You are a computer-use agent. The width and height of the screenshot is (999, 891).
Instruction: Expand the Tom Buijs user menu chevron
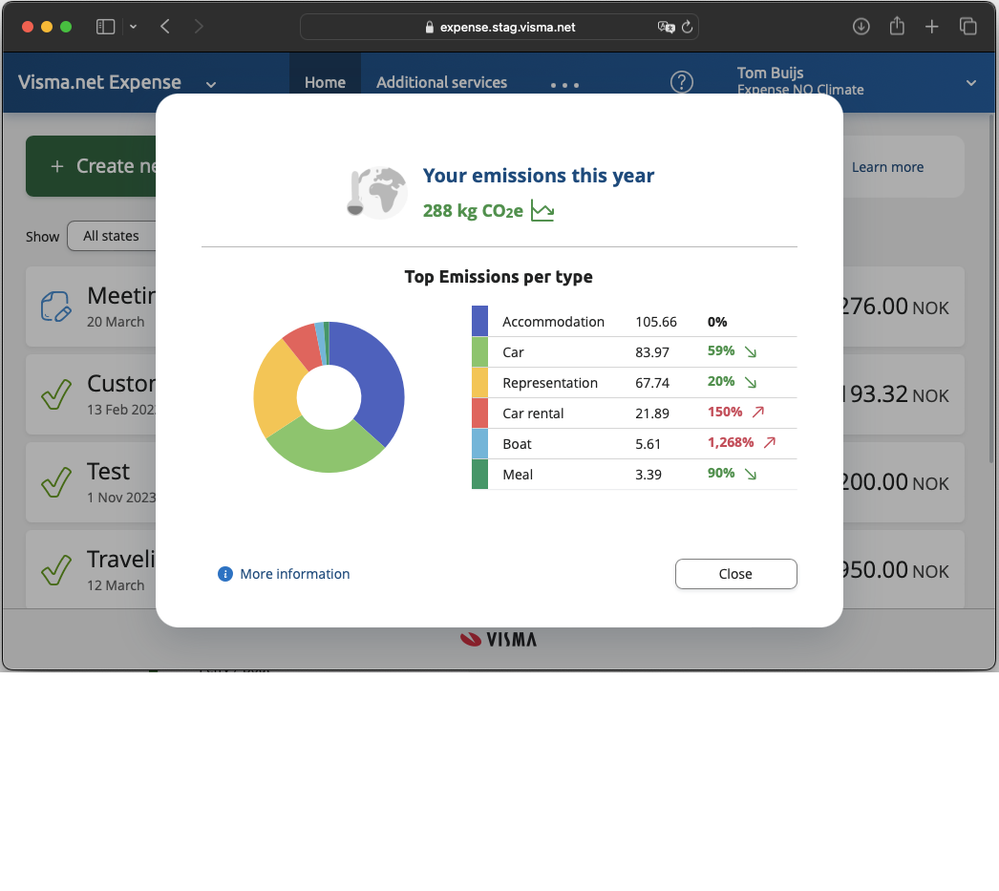point(970,83)
